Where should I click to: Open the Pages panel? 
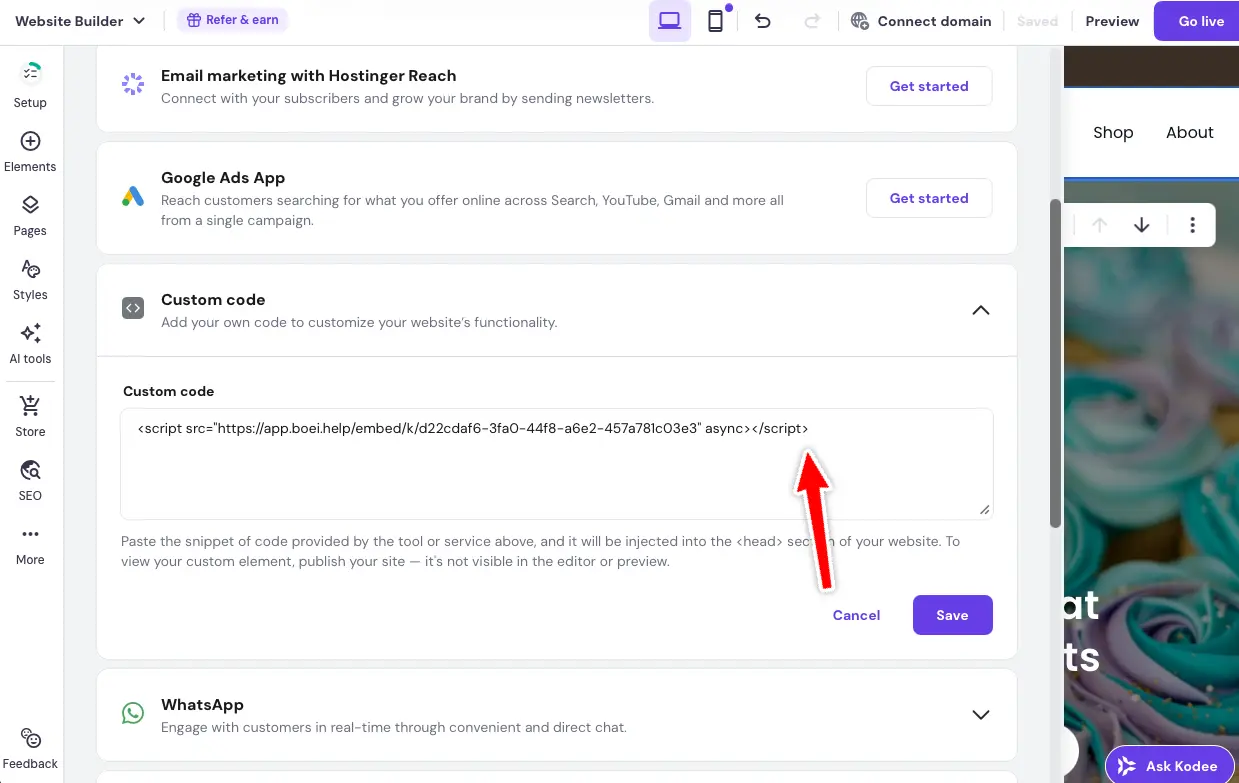coord(30,216)
